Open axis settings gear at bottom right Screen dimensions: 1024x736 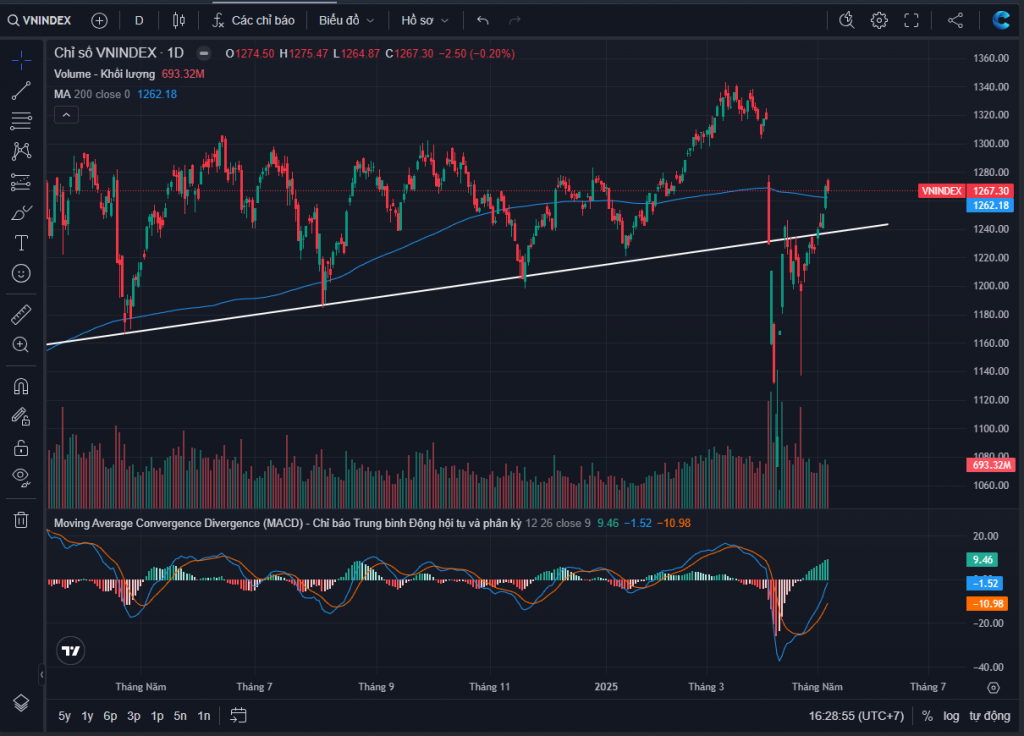click(x=993, y=688)
